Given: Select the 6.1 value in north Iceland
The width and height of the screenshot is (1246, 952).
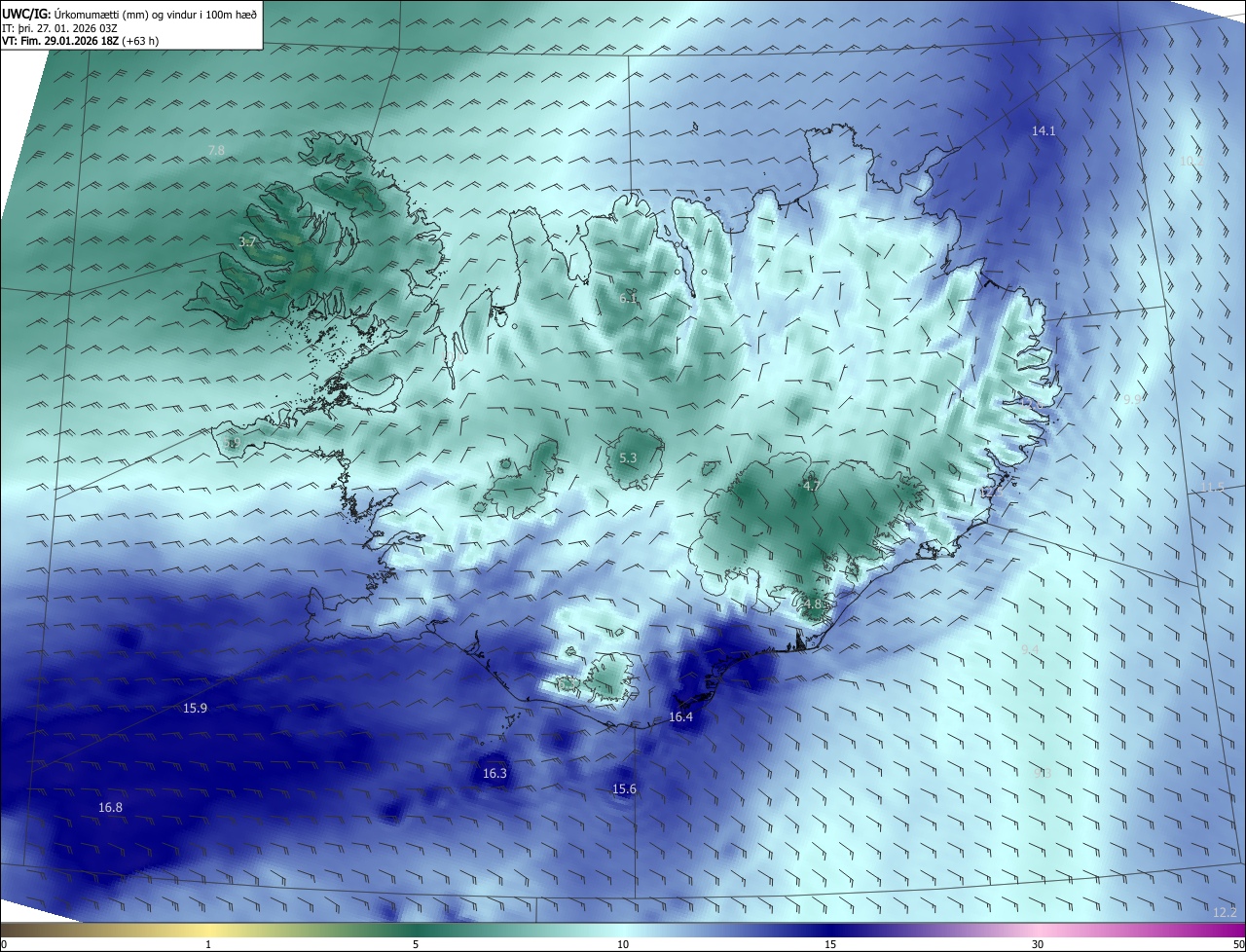Looking at the screenshot, I should pyautogui.click(x=628, y=299).
